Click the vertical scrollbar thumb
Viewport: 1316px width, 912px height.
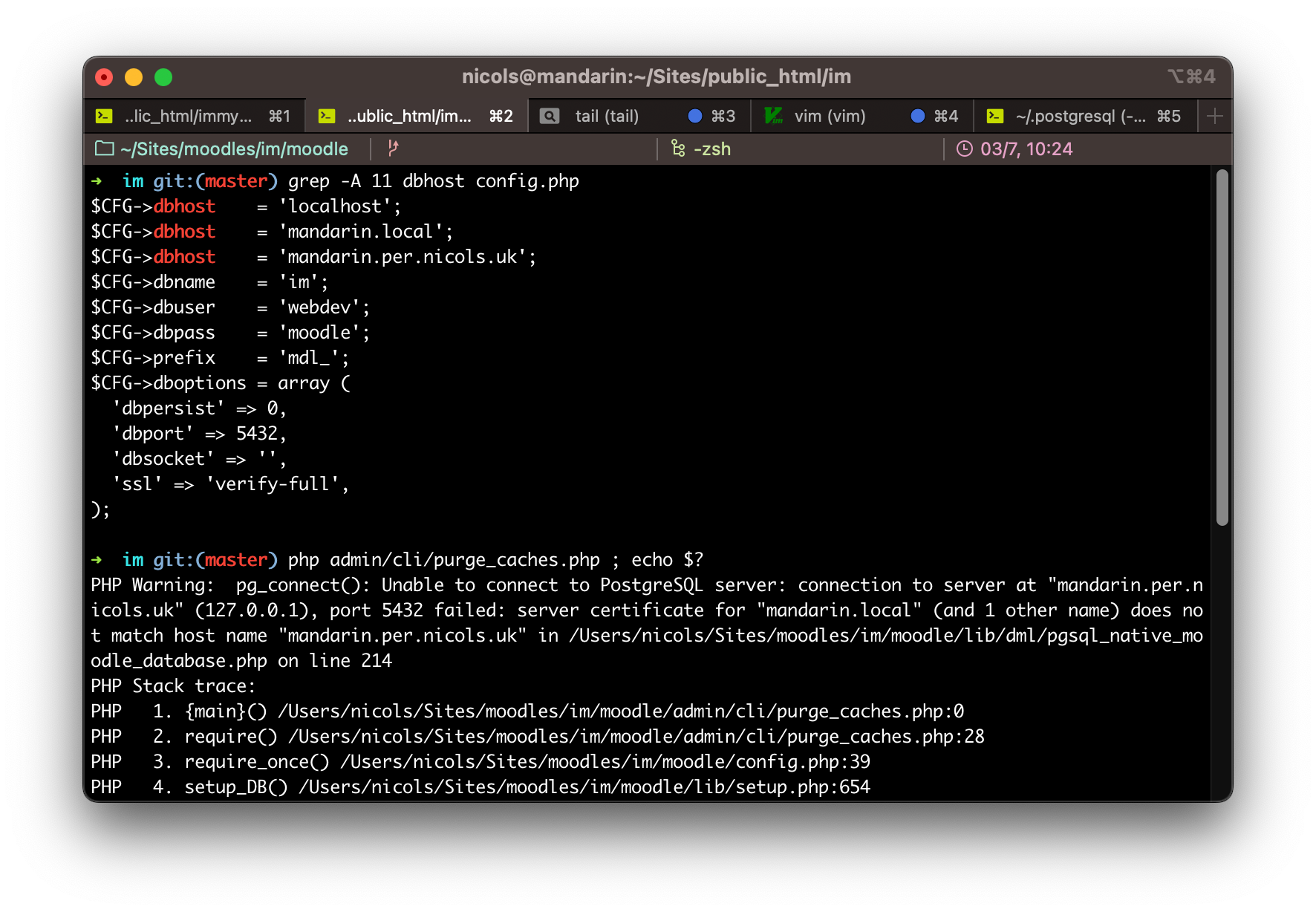(x=1222, y=348)
